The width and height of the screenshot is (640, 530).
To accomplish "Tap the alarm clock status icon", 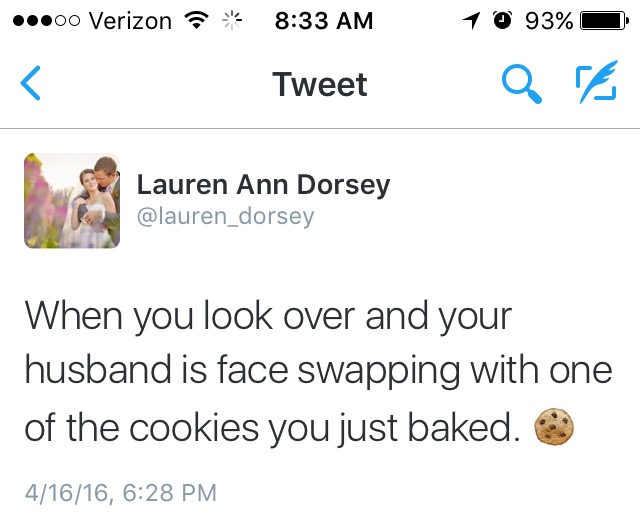I will click(x=502, y=20).
